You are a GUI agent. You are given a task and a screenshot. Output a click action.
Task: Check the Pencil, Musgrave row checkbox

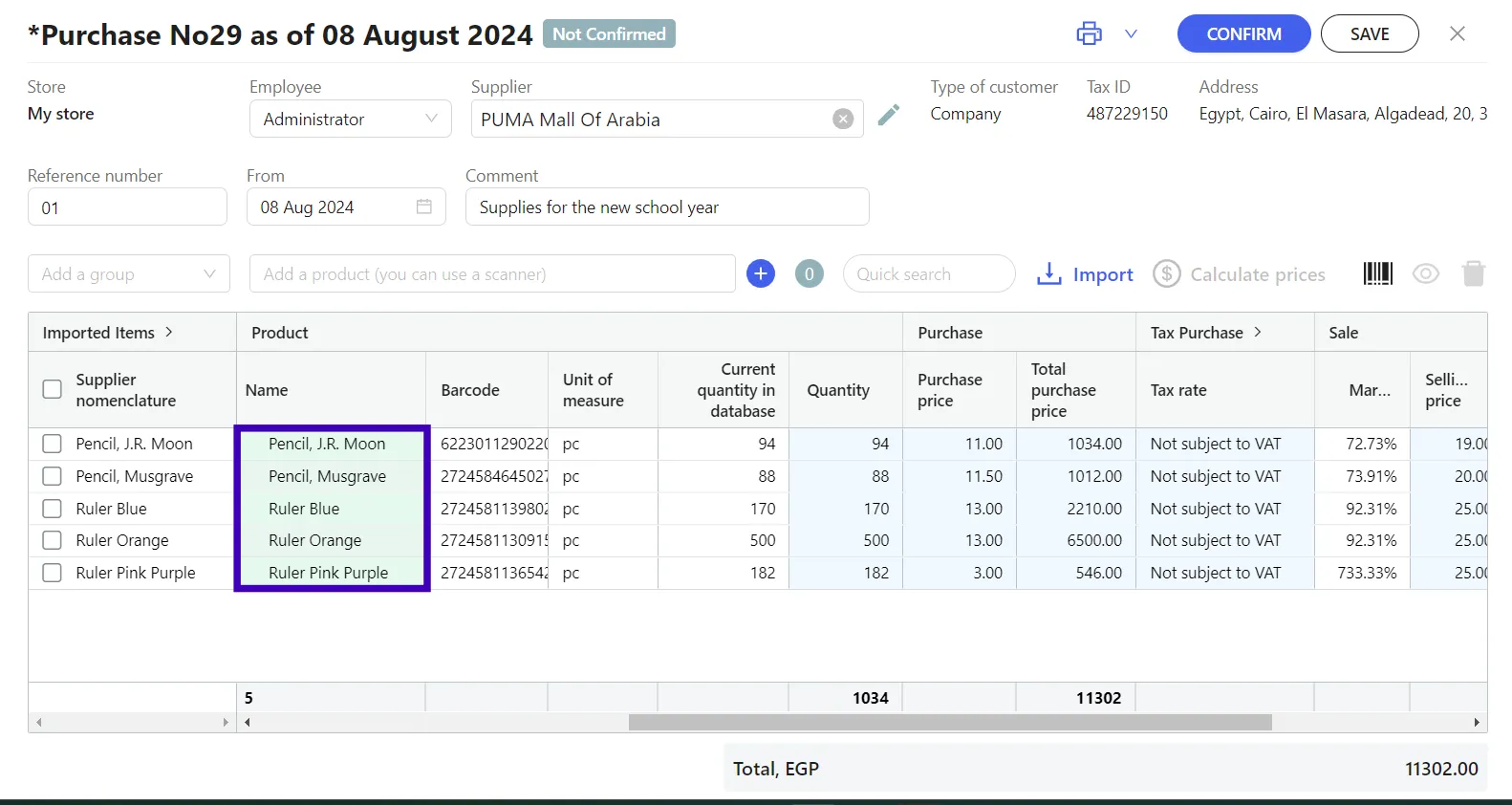[53, 476]
